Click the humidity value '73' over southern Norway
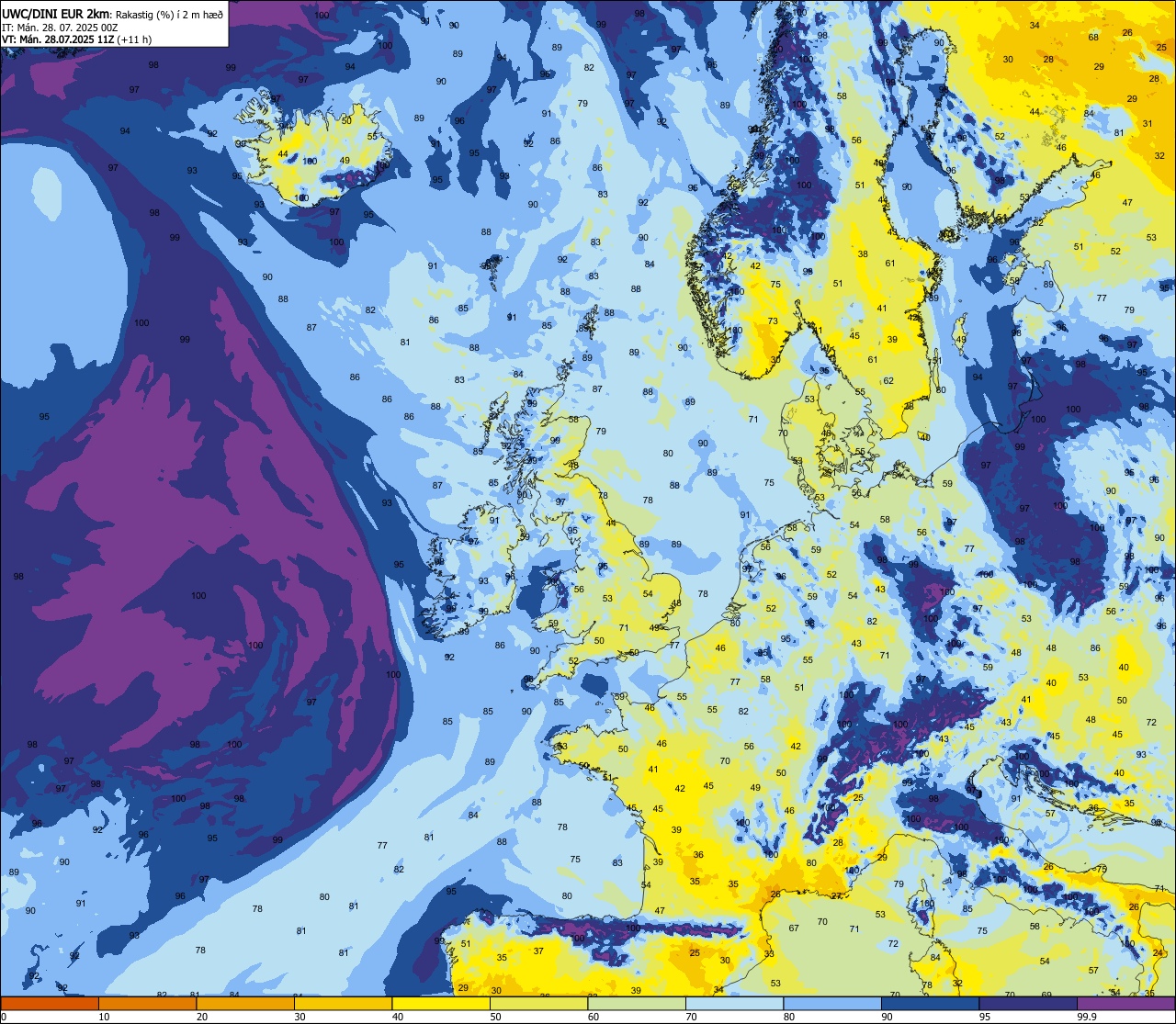Image resolution: width=1176 pixels, height=1024 pixels. [773, 321]
